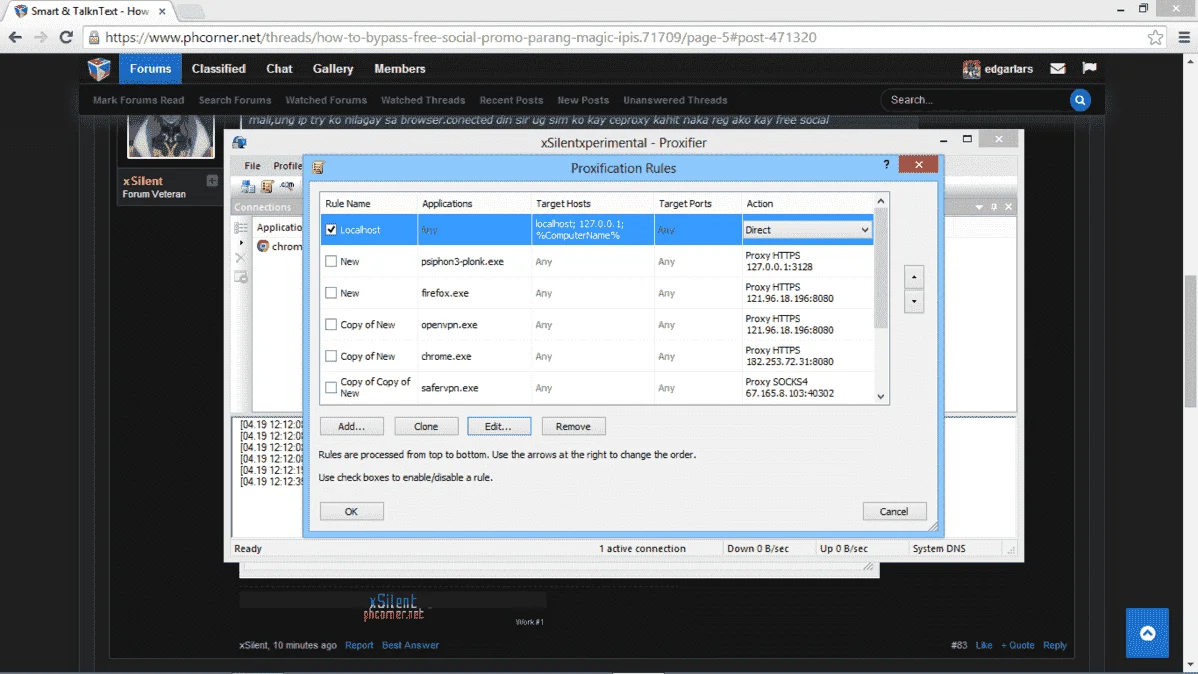Click the help question mark in dialog
Image resolution: width=1198 pixels, height=674 pixels.
coord(886,164)
